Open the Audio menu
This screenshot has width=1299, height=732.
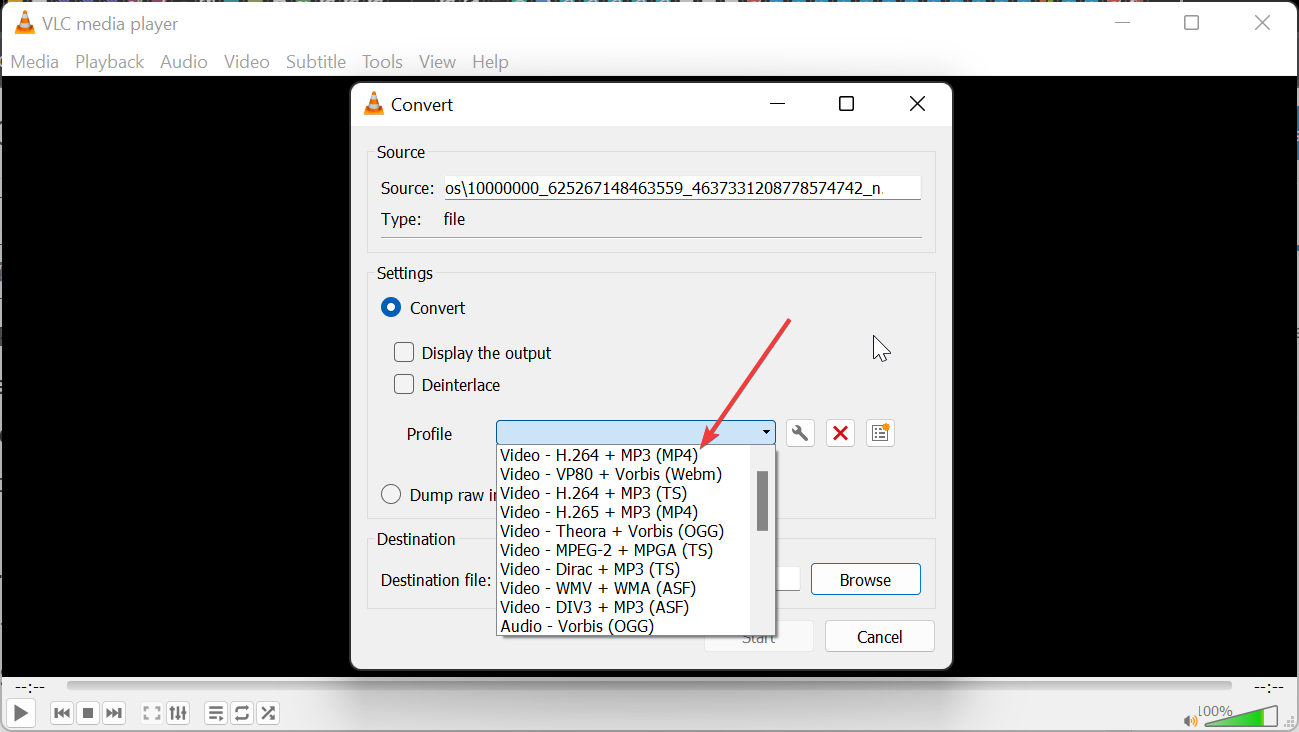click(x=184, y=62)
